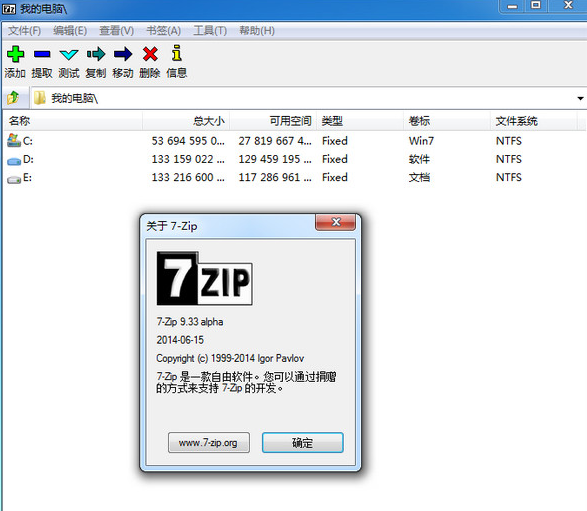Image resolution: width=587 pixels, height=511 pixels.
Task: Go up one folder level icon
Action: (x=13, y=98)
